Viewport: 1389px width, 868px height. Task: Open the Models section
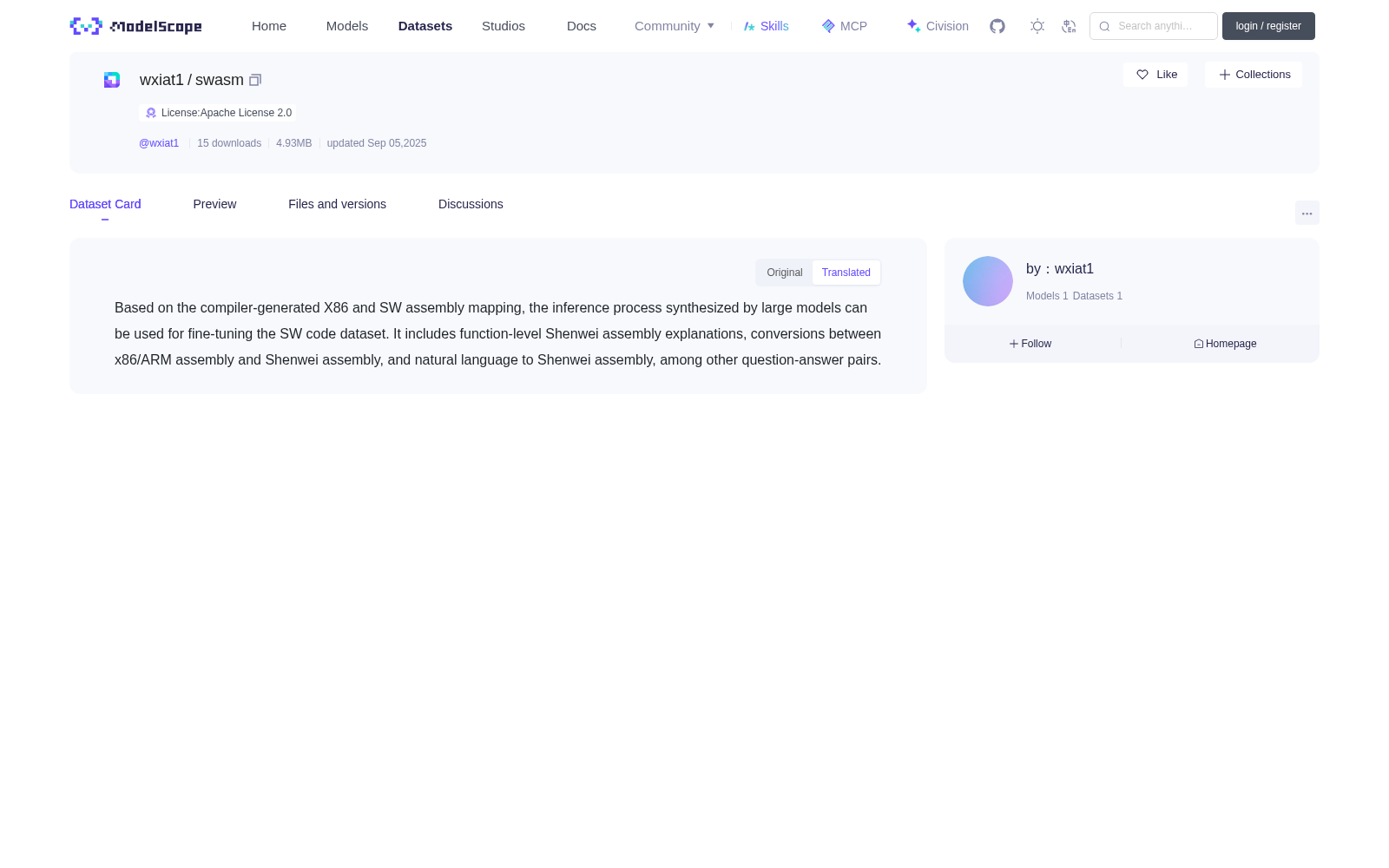pos(347,26)
